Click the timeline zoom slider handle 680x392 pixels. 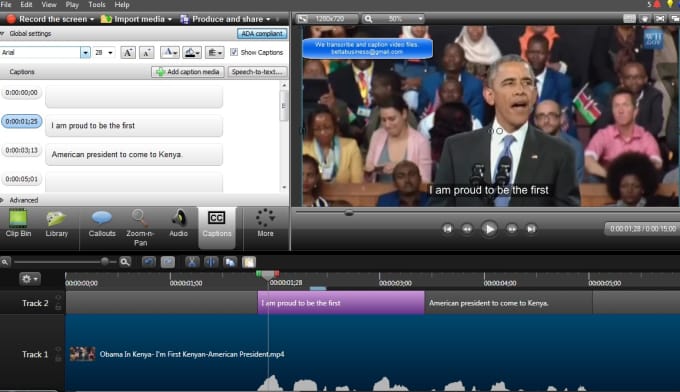tap(105, 261)
